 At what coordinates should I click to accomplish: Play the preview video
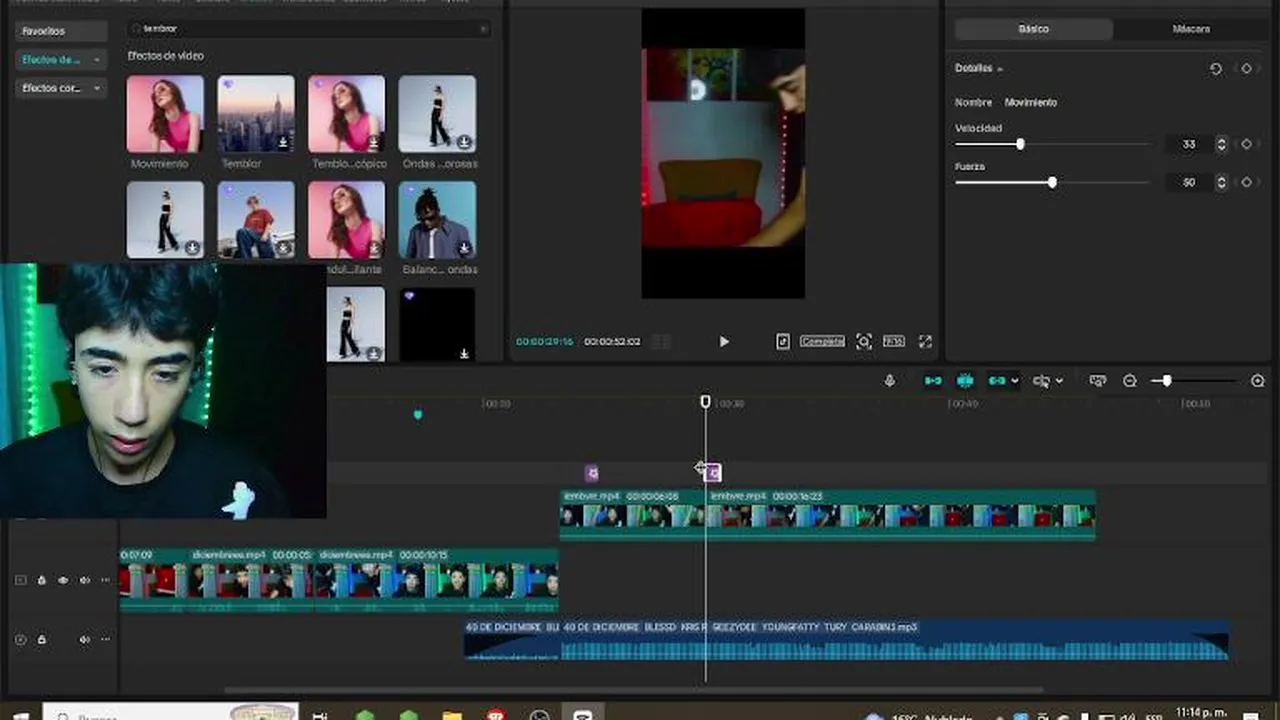(724, 342)
